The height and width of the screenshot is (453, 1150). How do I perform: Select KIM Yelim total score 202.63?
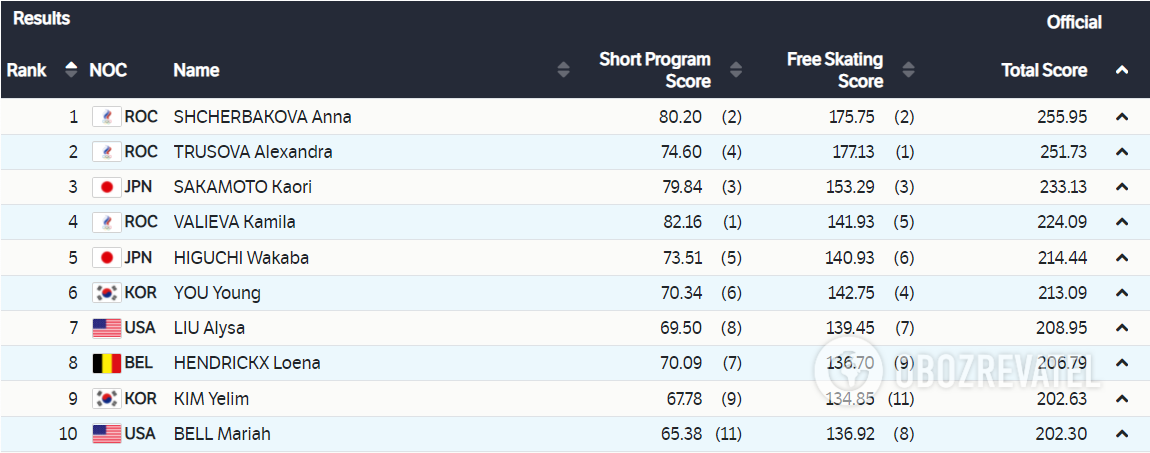click(1061, 399)
